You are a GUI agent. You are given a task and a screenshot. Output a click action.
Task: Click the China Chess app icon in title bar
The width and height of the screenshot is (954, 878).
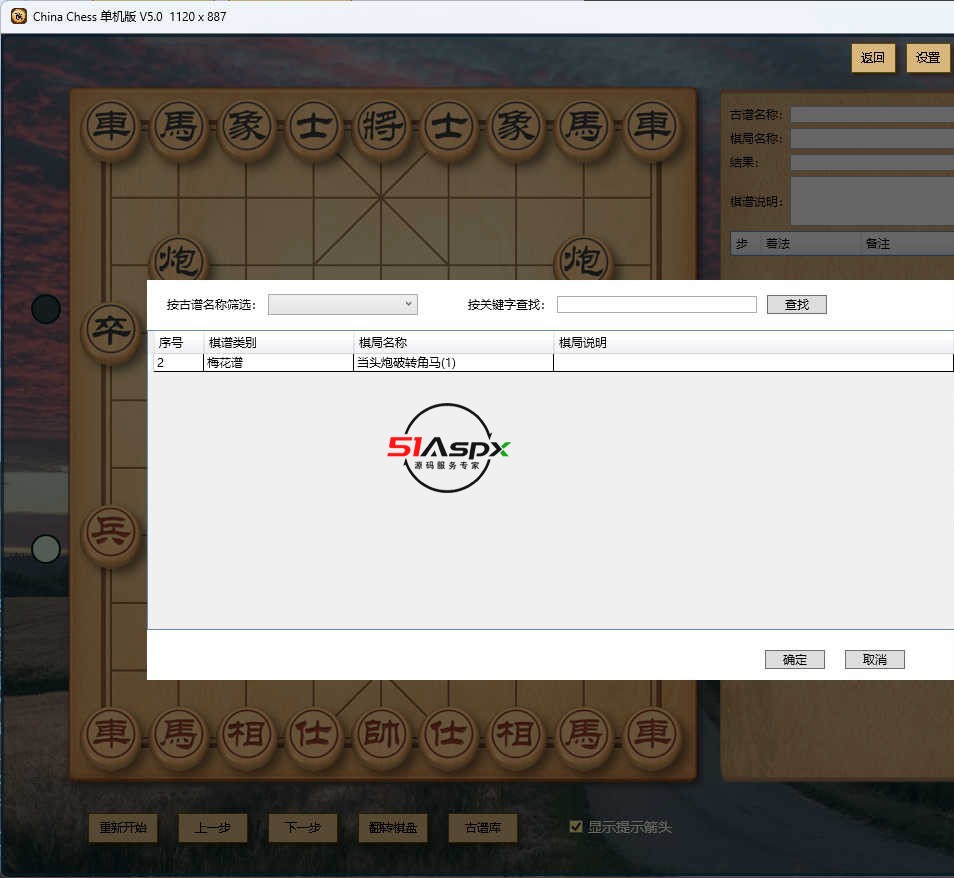[19, 16]
